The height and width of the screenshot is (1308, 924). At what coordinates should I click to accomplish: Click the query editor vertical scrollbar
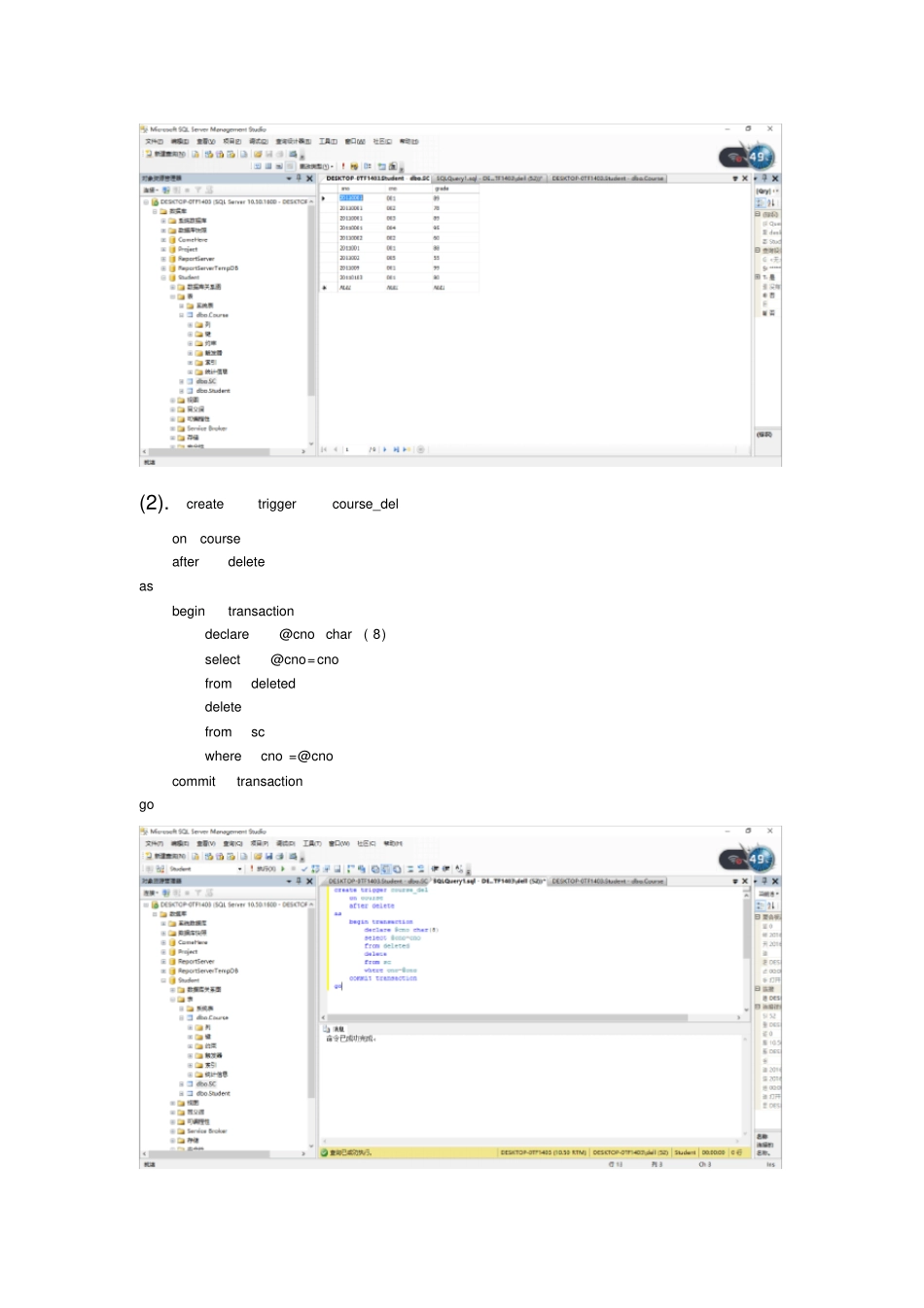(x=746, y=948)
